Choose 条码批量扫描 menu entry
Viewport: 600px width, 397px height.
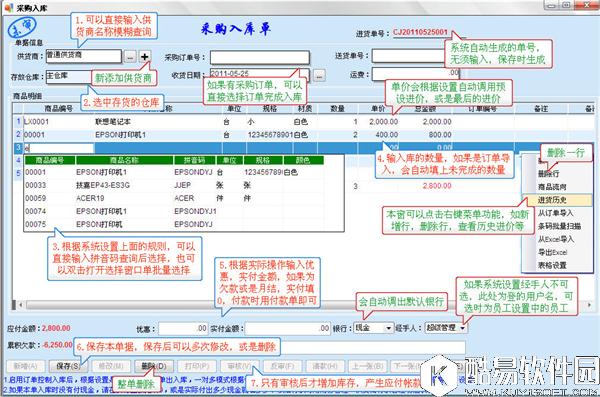(x=559, y=226)
